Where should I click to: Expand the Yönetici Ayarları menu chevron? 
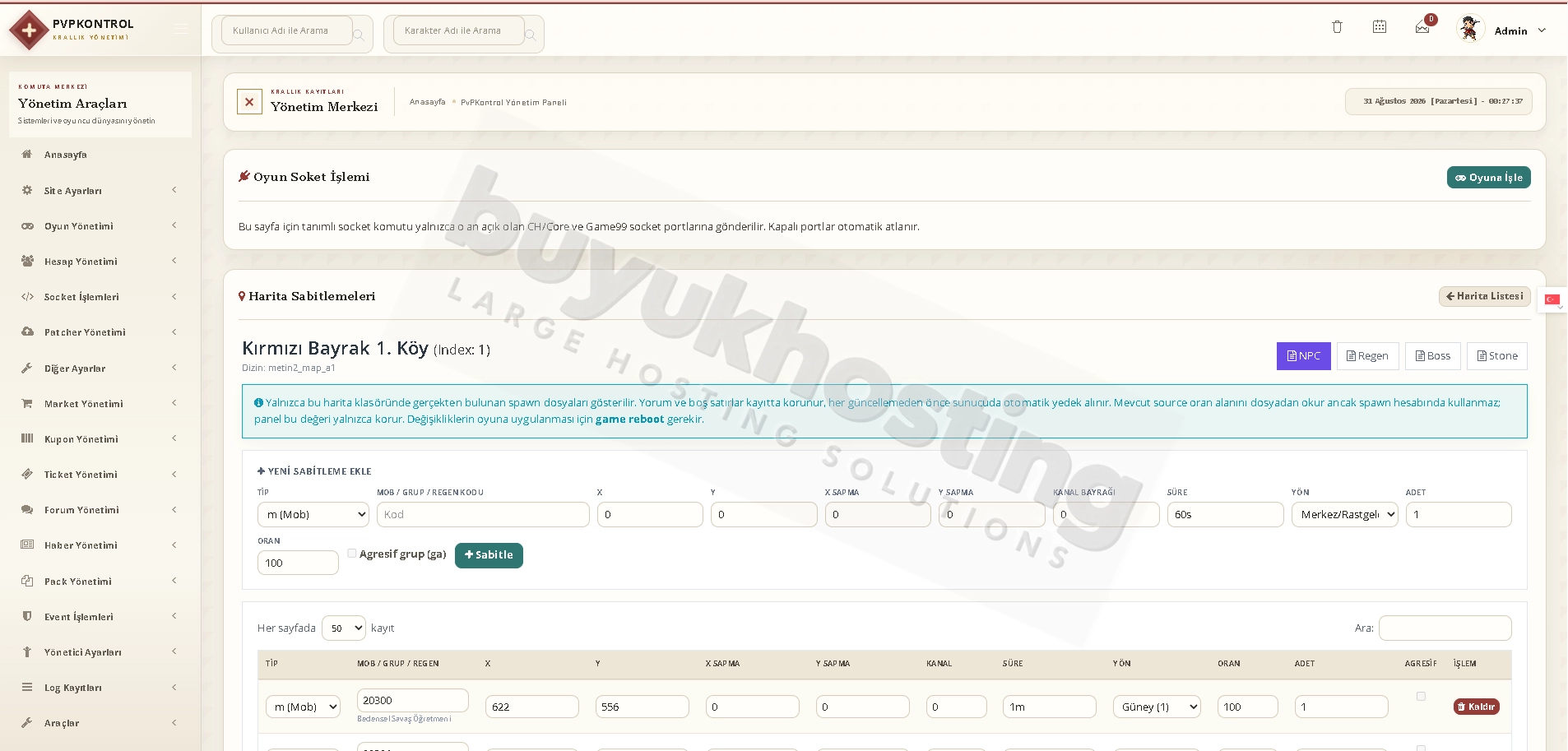pos(174,652)
